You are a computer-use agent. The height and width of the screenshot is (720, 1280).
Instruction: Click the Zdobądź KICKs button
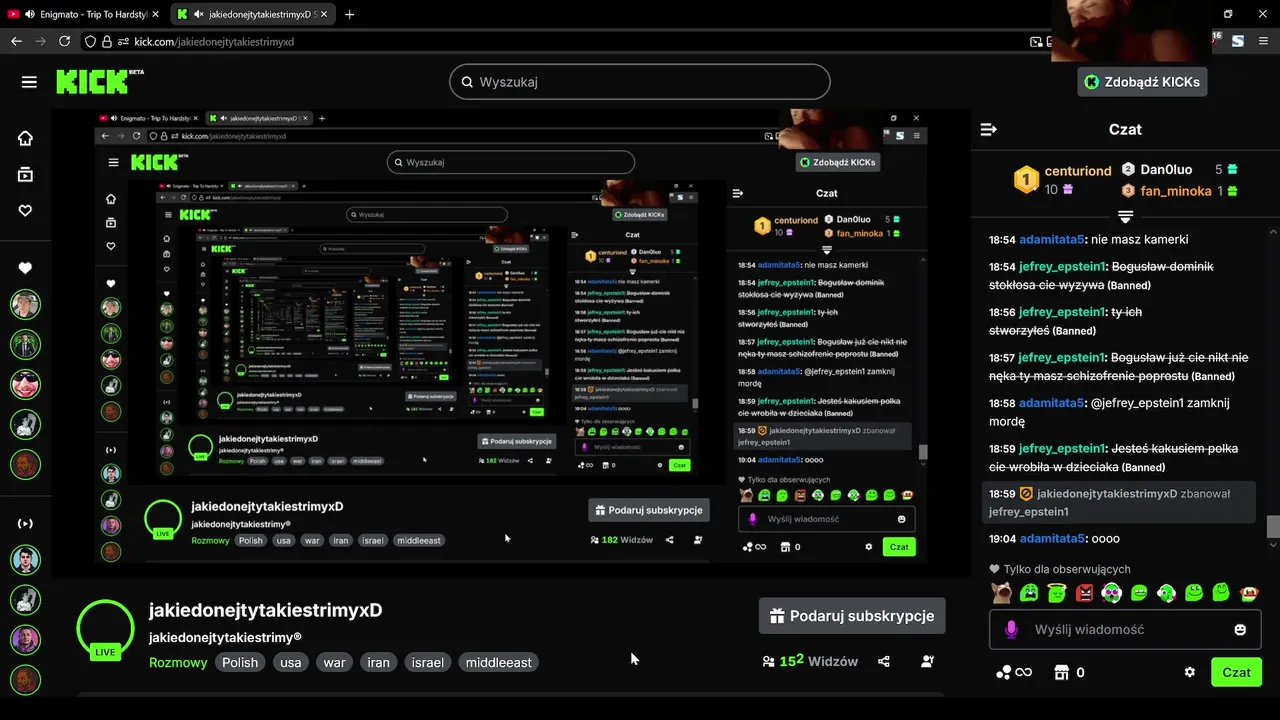(x=1142, y=82)
